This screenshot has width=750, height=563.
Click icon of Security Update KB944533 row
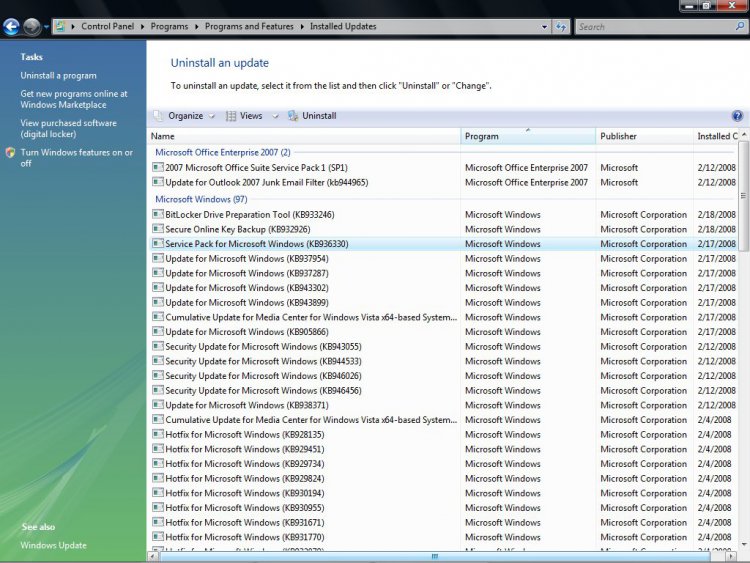(158, 361)
